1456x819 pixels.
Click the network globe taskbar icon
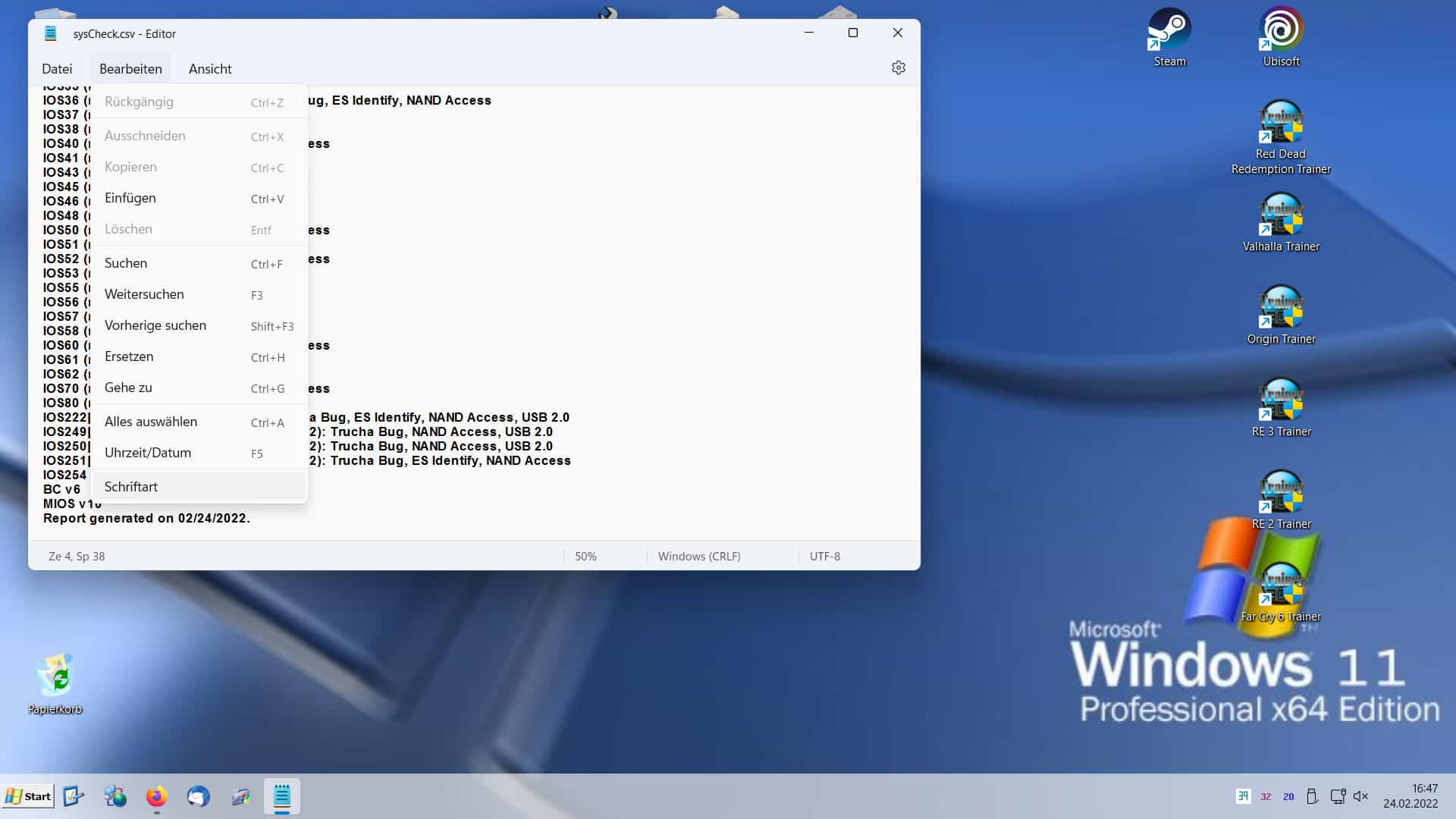point(115,796)
